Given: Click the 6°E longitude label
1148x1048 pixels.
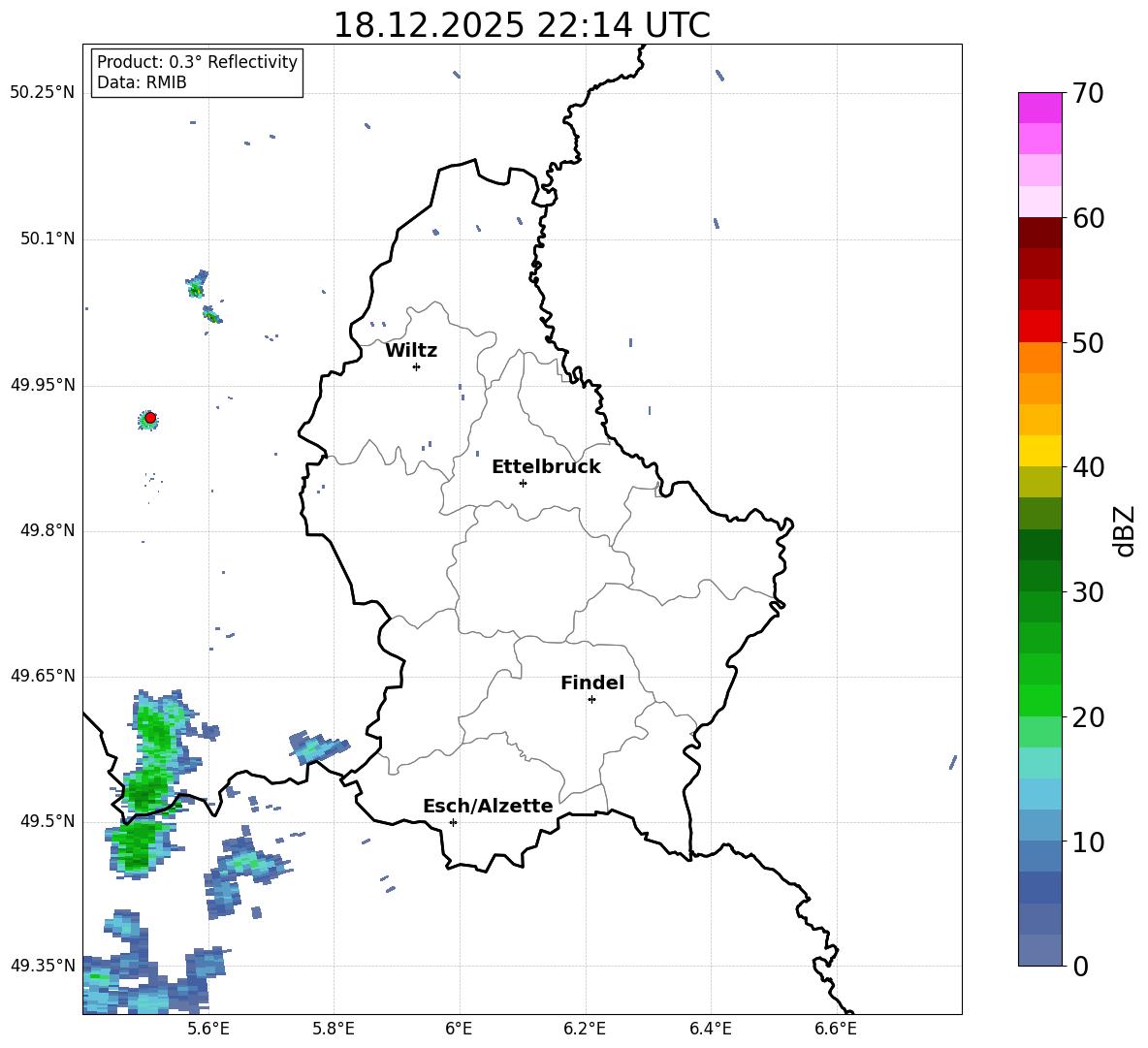Looking at the screenshot, I should [459, 1029].
